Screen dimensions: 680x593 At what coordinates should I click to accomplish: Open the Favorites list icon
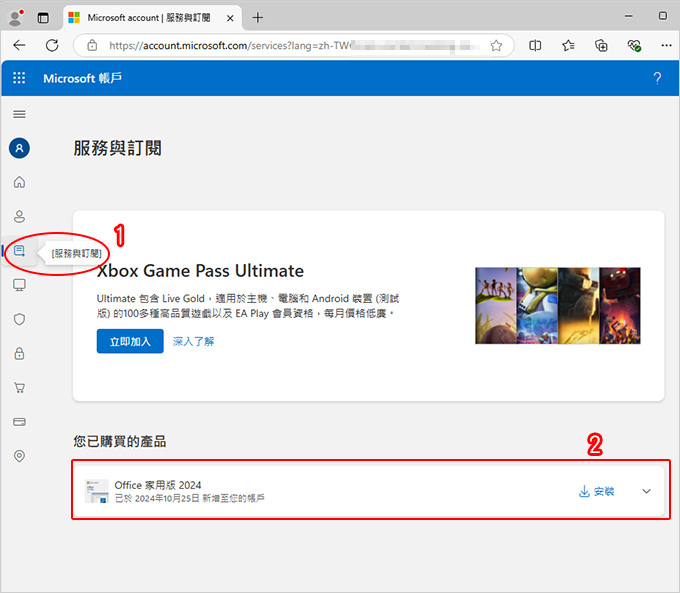(568, 46)
